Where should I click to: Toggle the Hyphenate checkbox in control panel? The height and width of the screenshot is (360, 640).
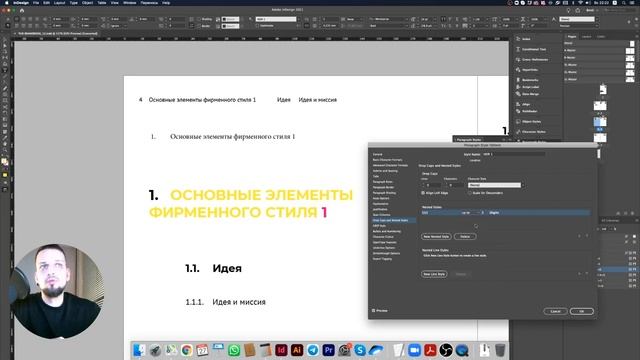[258, 26]
